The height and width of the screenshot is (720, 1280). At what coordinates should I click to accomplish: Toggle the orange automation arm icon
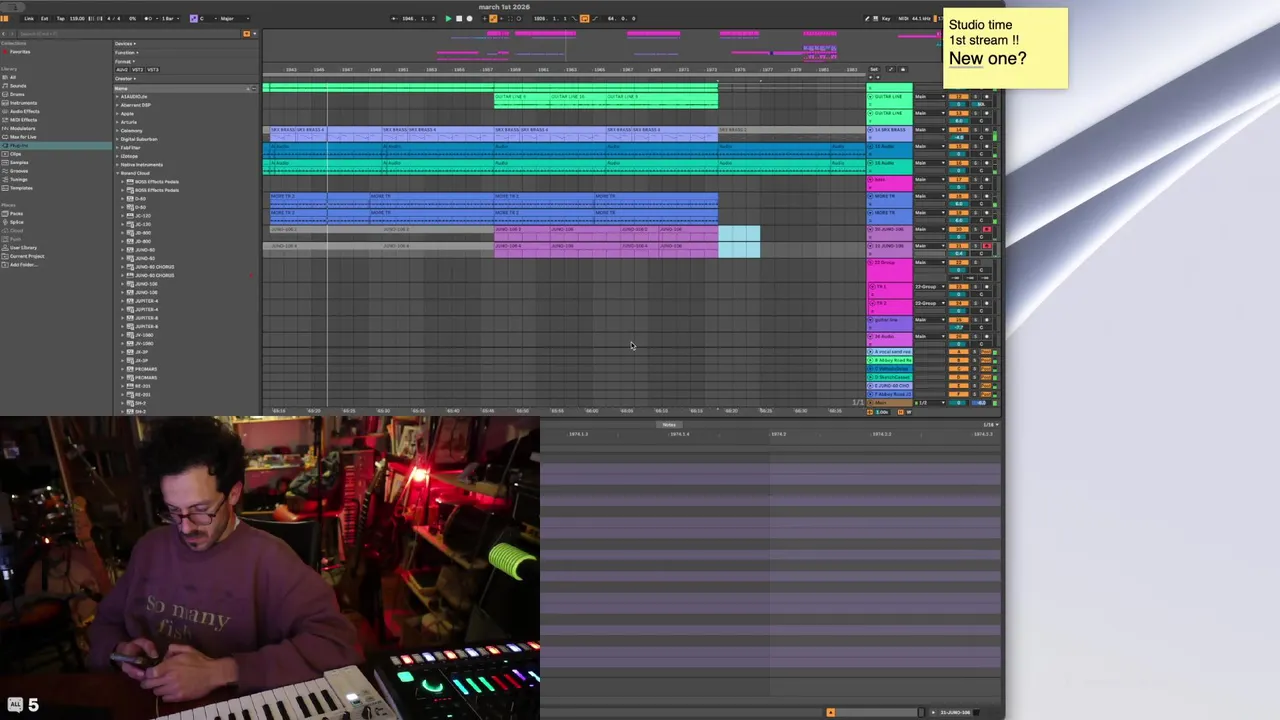tap(492, 18)
